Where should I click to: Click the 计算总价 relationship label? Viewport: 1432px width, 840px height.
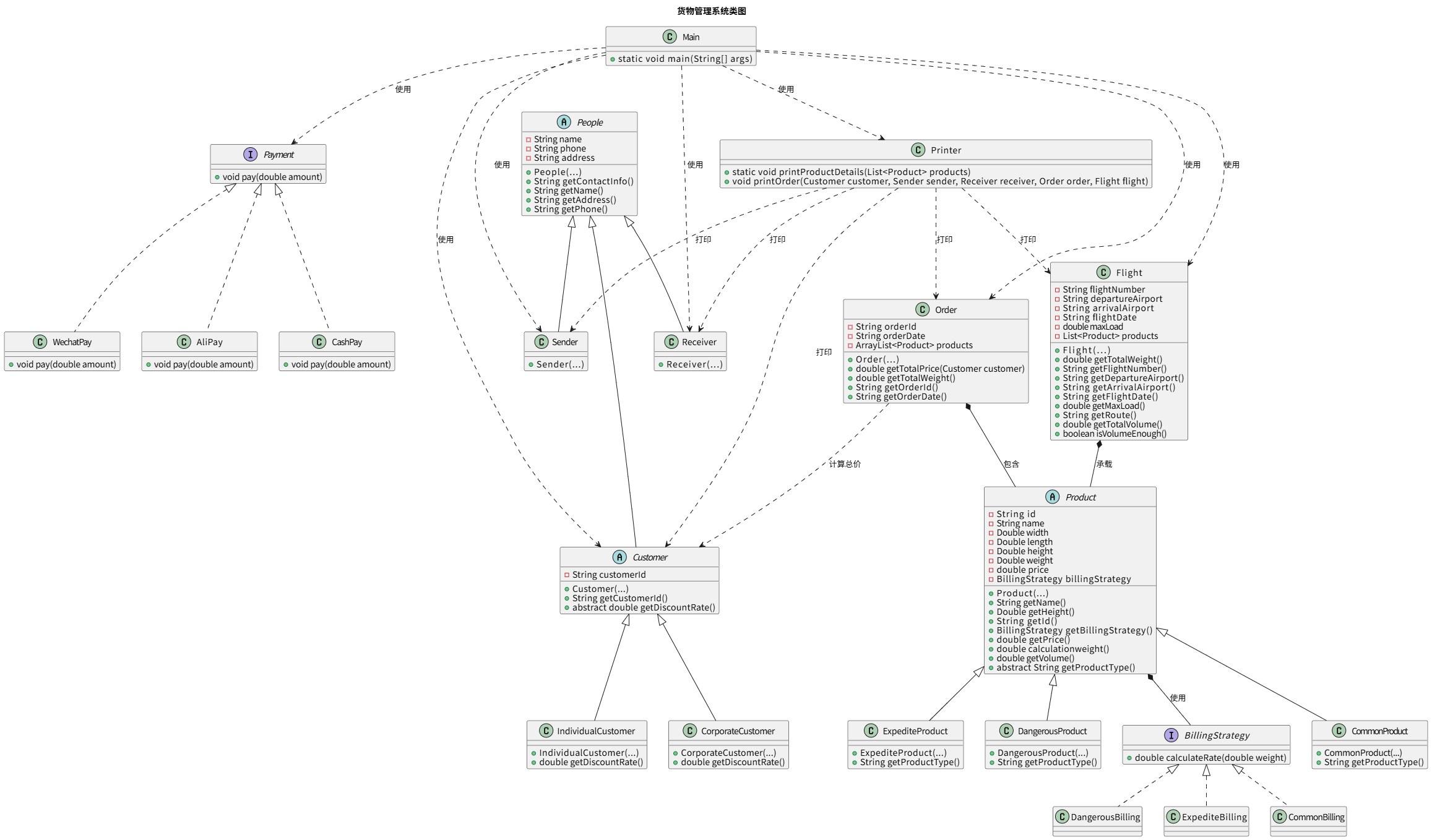coord(844,464)
